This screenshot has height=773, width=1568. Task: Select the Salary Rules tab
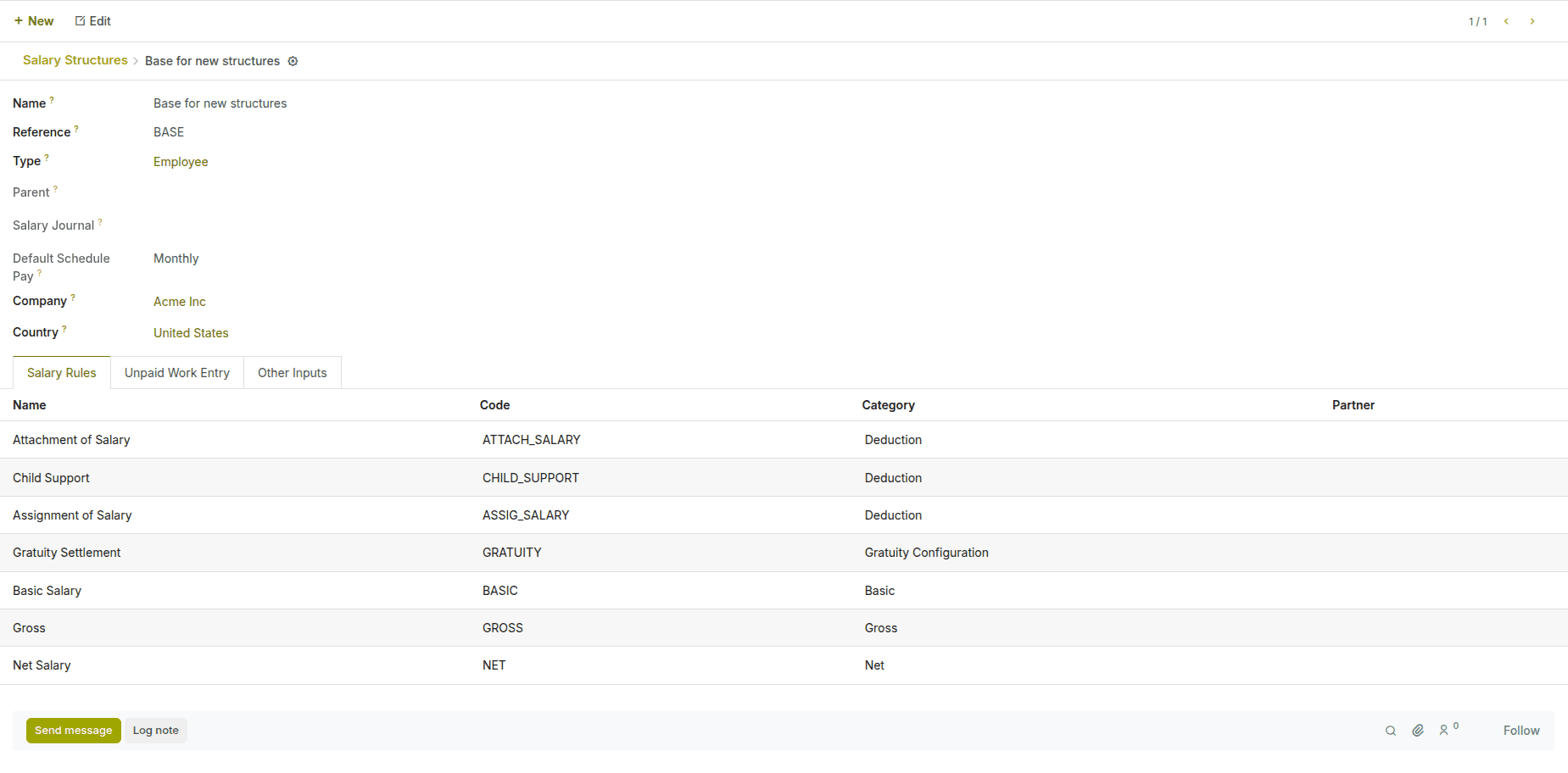coord(61,372)
